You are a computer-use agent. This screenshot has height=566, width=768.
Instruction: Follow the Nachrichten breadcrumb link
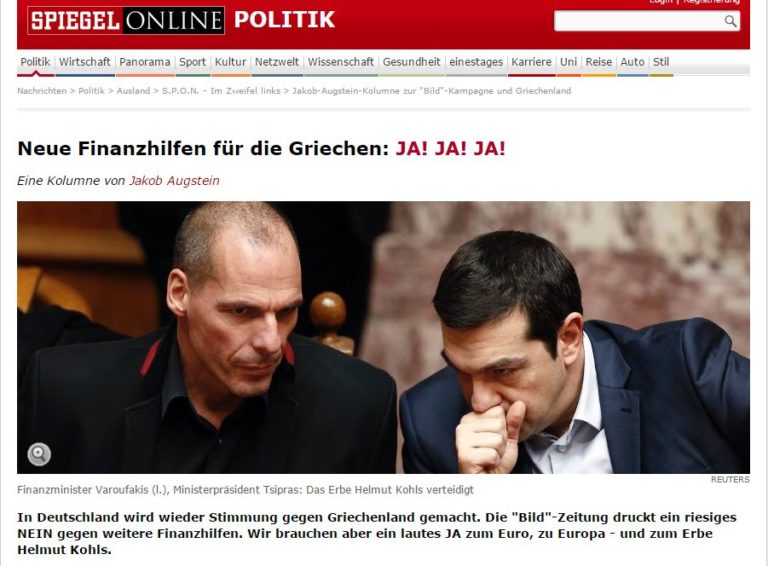point(42,91)
